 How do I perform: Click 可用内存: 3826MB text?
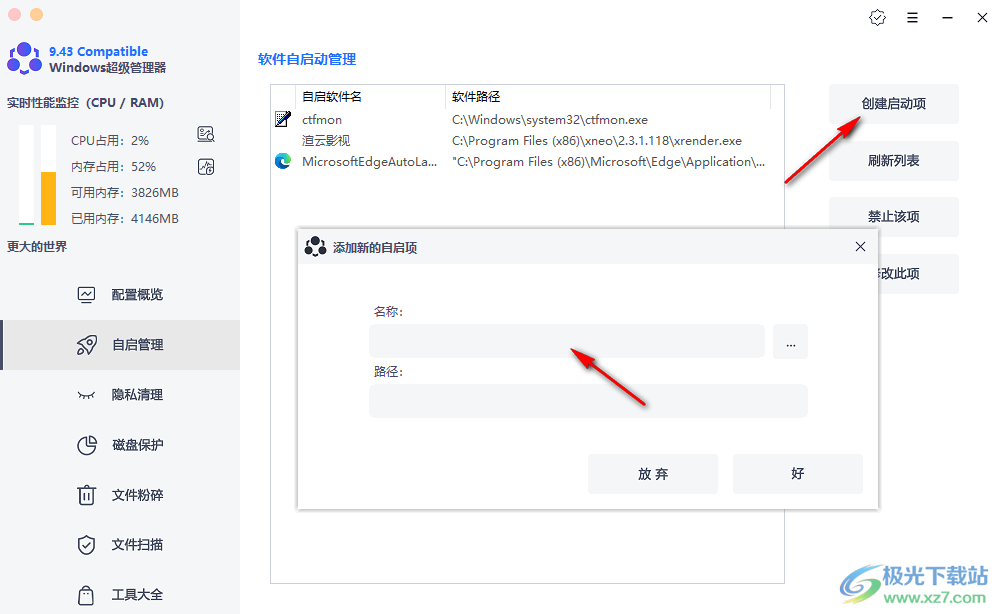[125, 192]
